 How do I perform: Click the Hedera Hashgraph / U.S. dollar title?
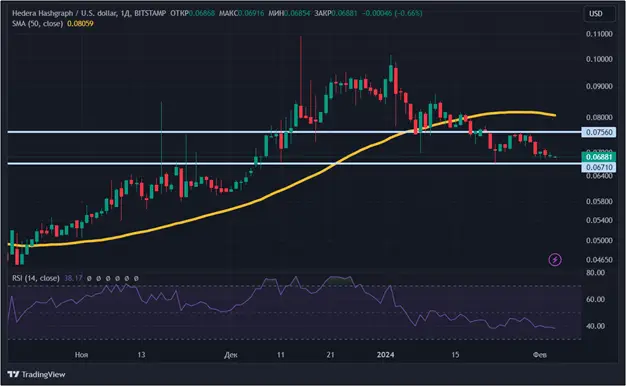[64, 13]
